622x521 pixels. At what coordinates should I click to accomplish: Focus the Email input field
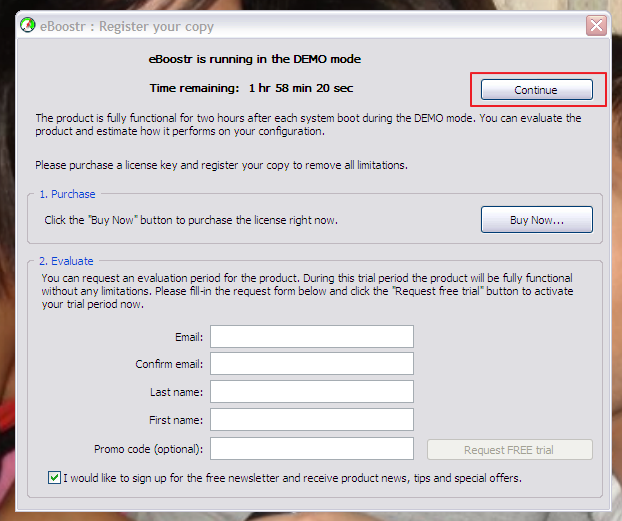tap(312, 336)
